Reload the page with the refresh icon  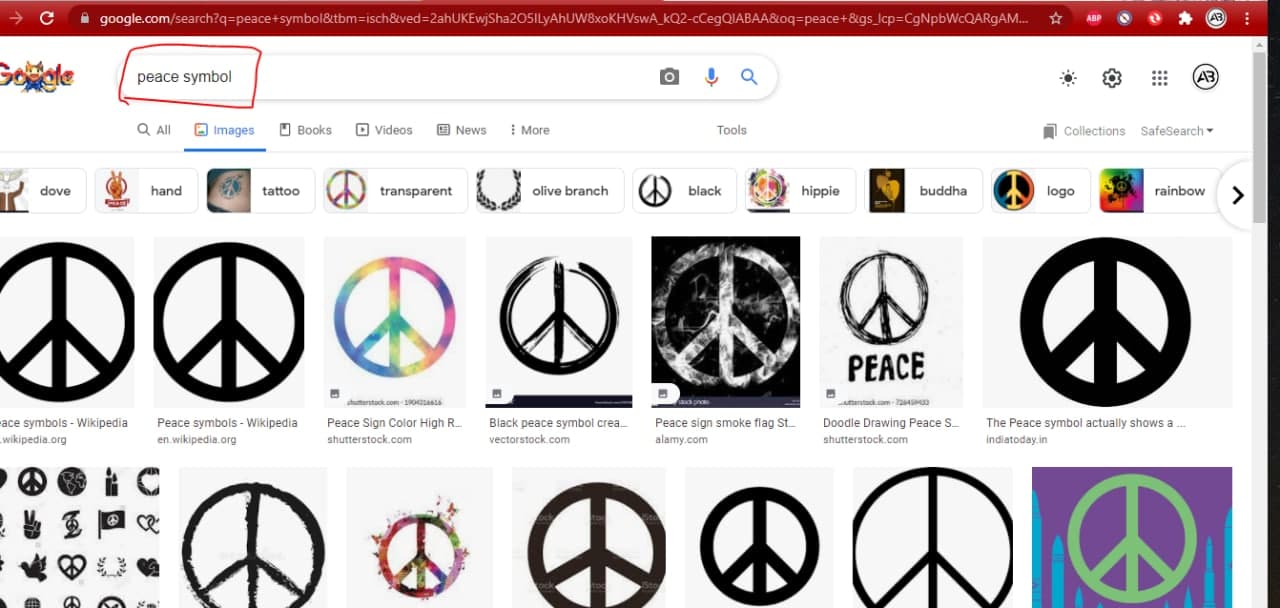click(x=47, y=18)
